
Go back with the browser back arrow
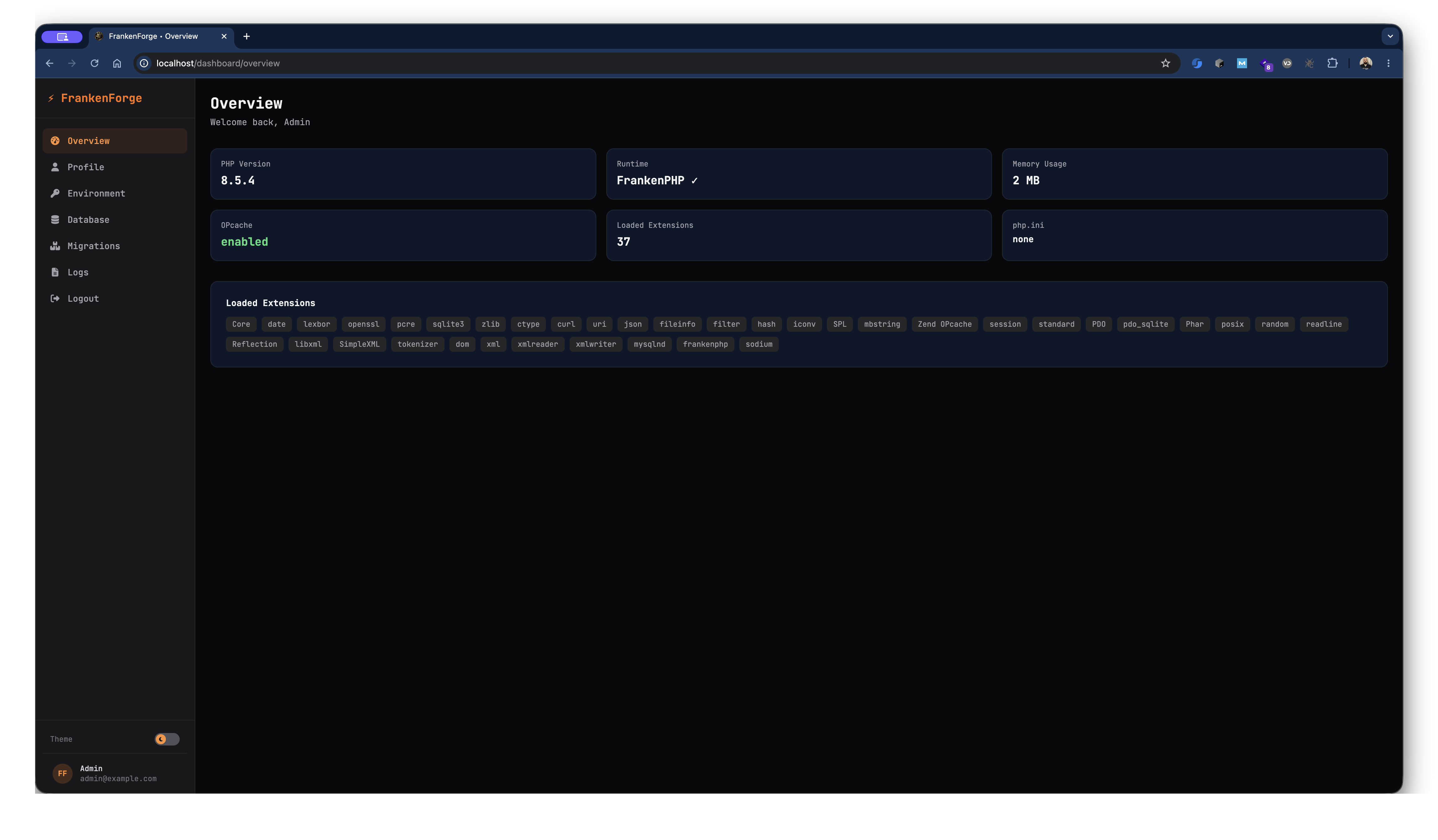[x=50, y=63]
